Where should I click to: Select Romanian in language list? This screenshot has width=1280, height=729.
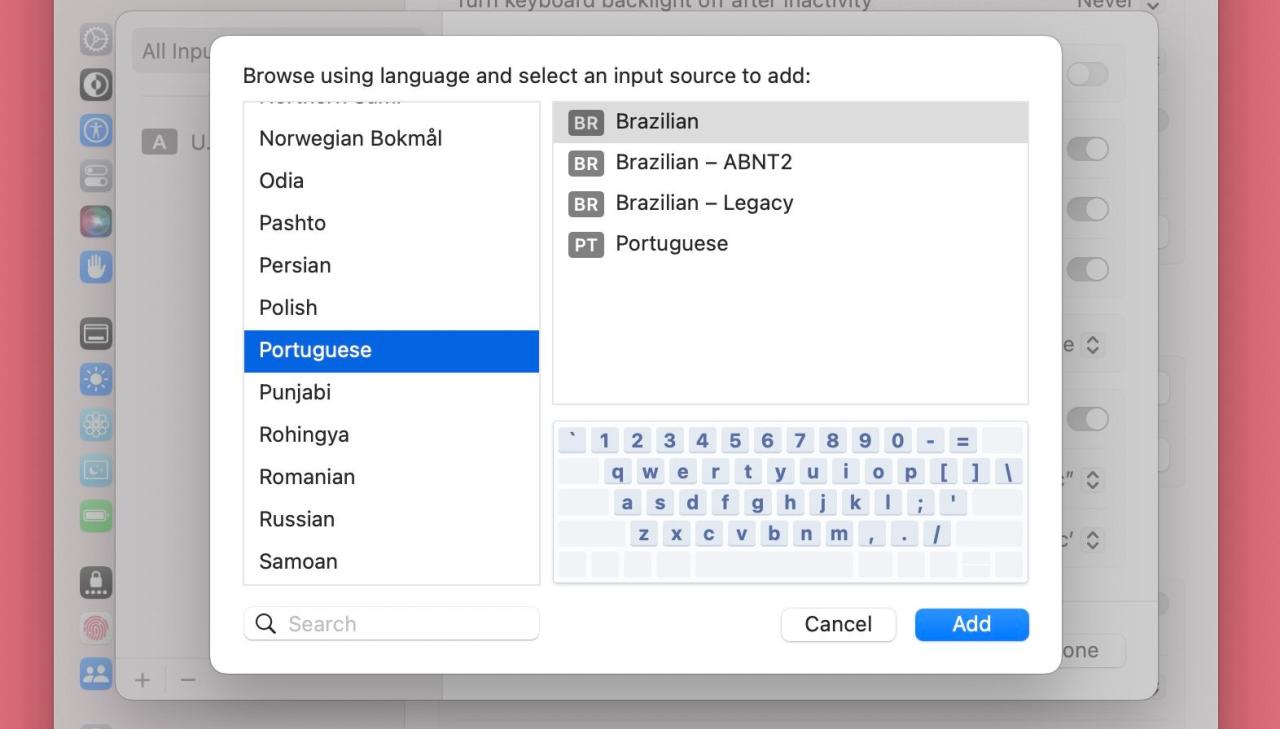tap(391, 477)
